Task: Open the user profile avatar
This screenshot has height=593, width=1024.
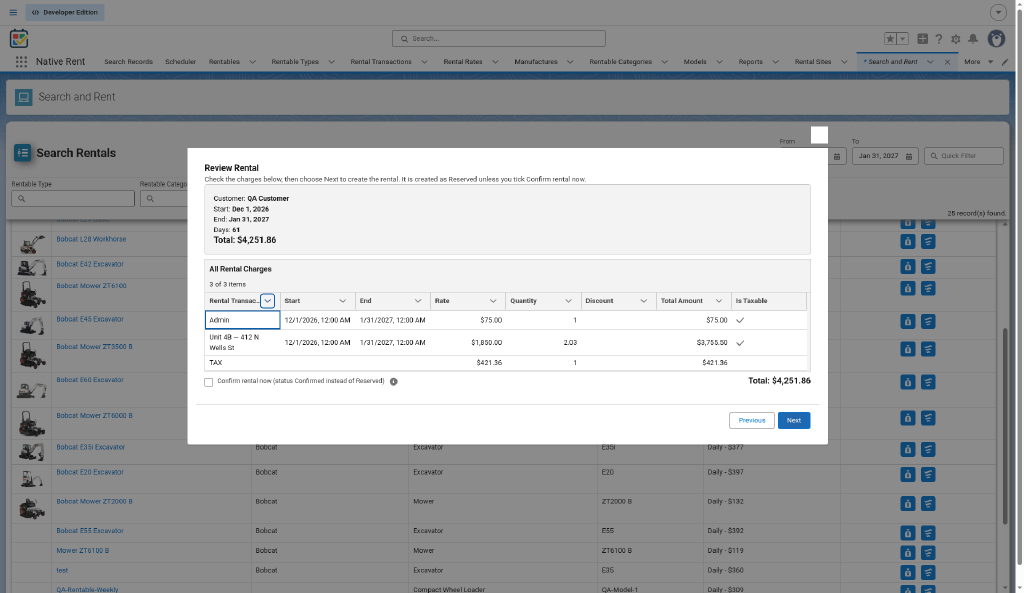Action: click(x=996, y=39)
